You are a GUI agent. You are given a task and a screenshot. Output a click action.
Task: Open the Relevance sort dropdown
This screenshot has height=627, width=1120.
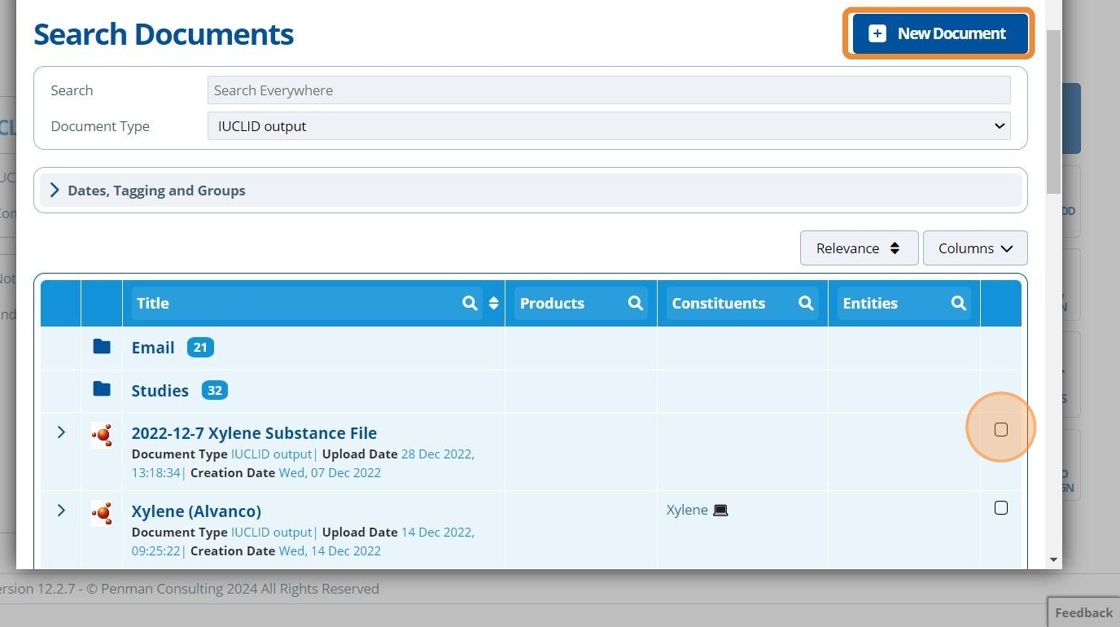pyautogui.click(x=859, y=248)
